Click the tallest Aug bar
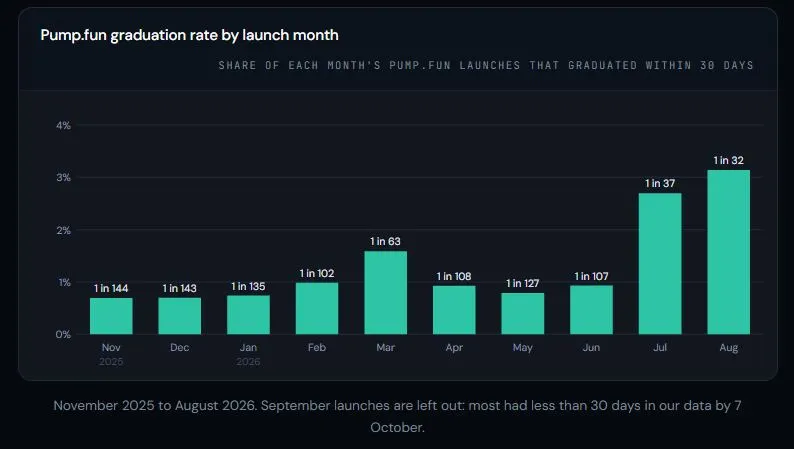 (x=729, y=252)
